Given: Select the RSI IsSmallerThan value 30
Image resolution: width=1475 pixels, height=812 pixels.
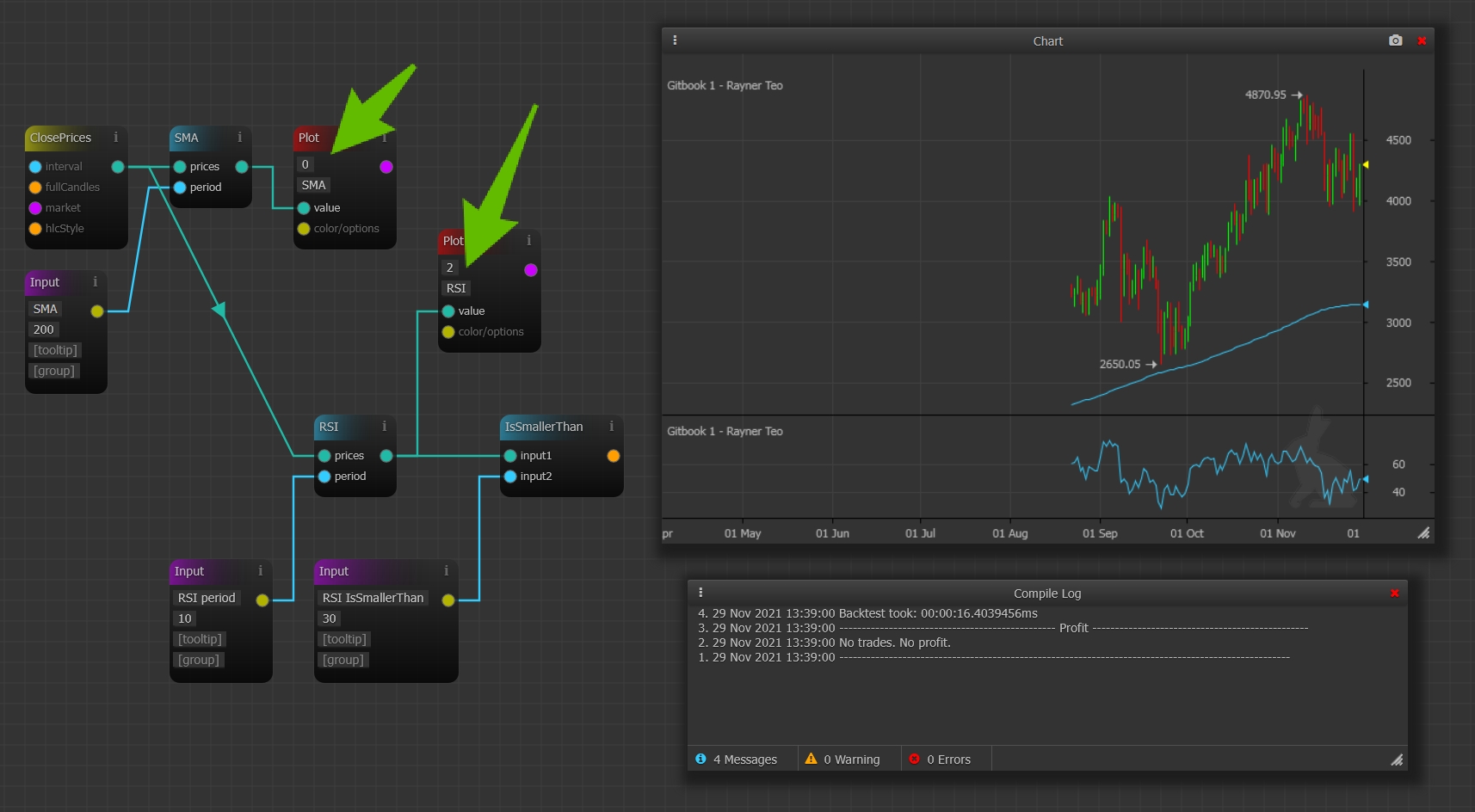Looking at the screenshot, I should coord(330,618).
